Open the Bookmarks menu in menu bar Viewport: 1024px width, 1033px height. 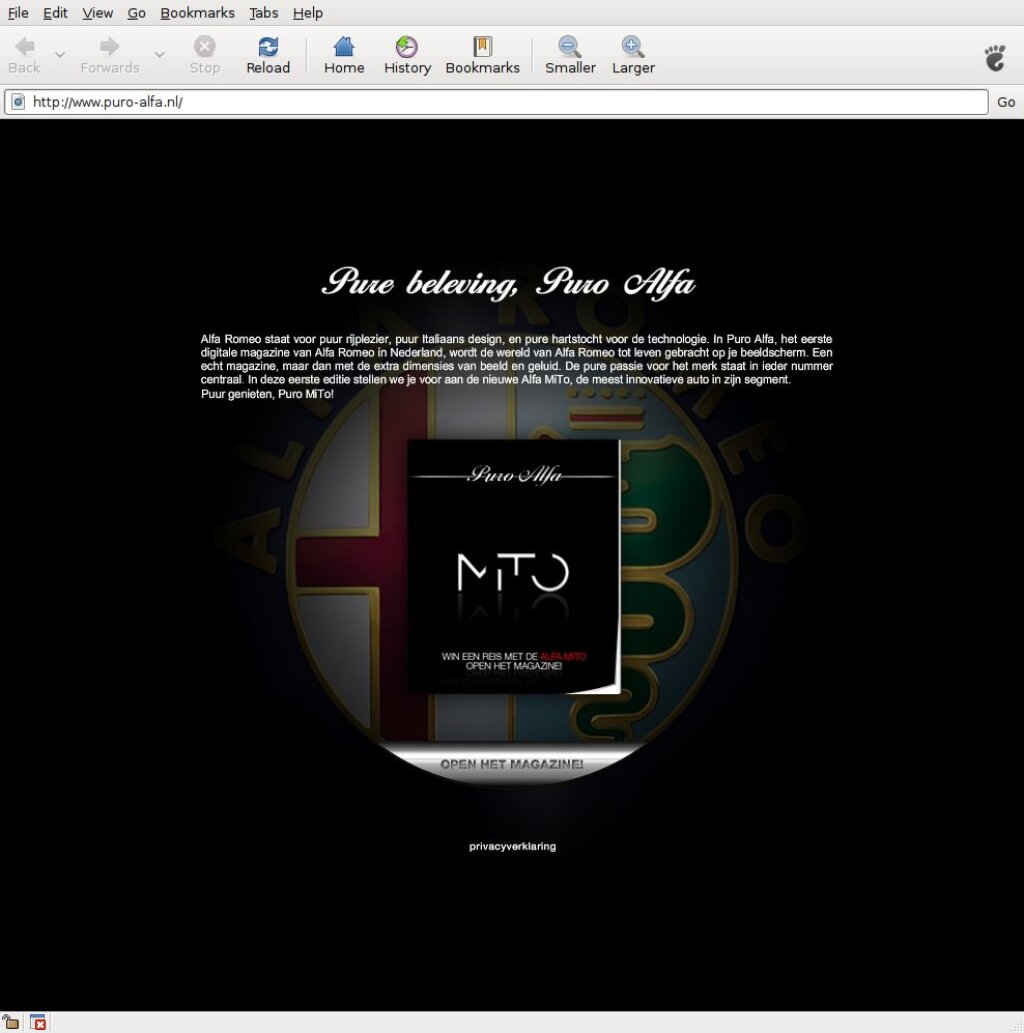pyautogui.click(x=197, y=13)
